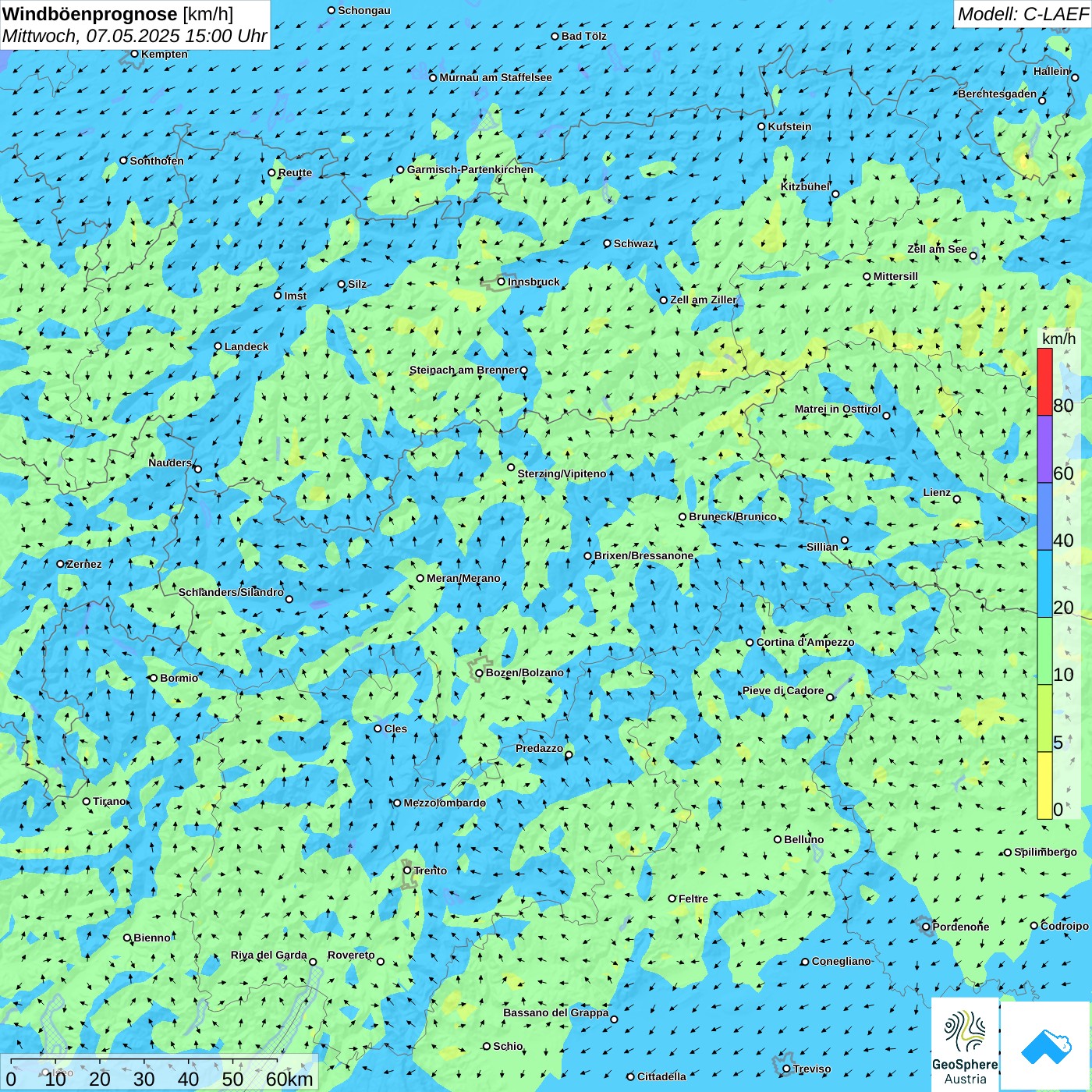Click the Pordenone city marker

pos(926,927)
